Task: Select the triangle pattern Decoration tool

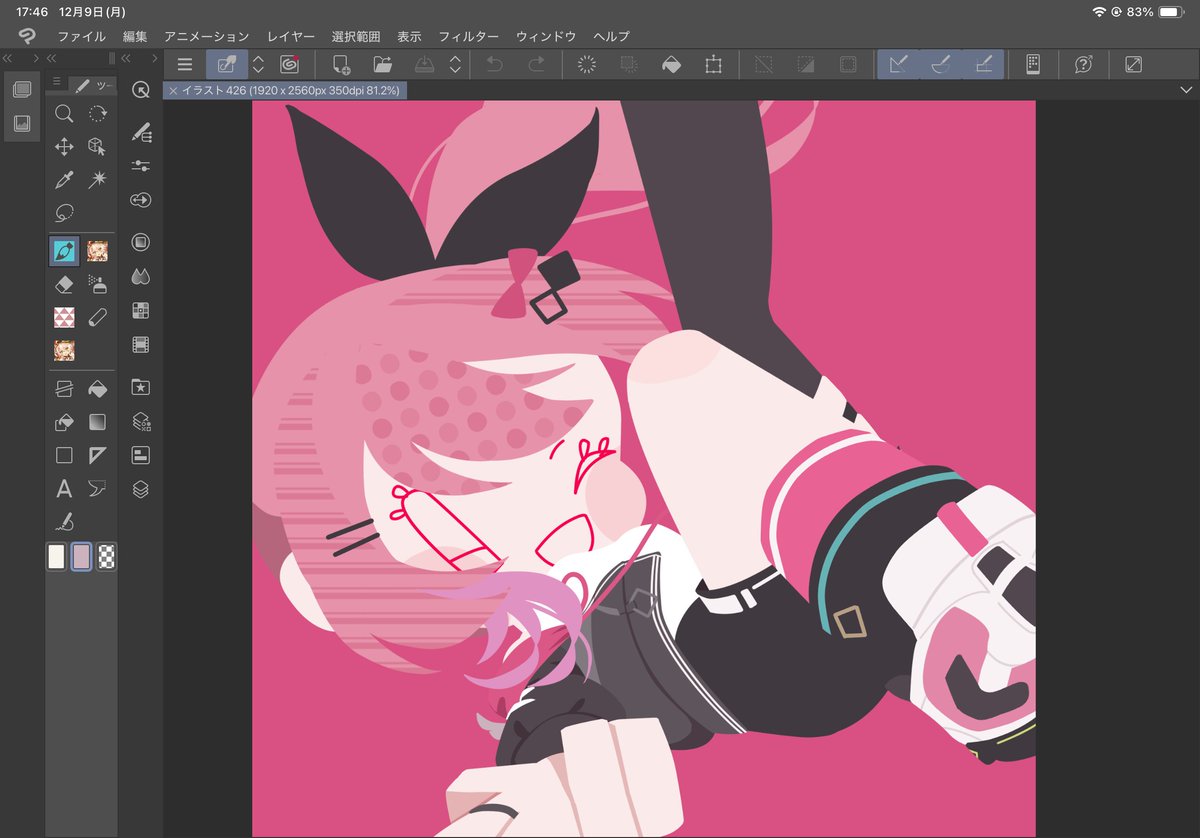Action: 64,317
